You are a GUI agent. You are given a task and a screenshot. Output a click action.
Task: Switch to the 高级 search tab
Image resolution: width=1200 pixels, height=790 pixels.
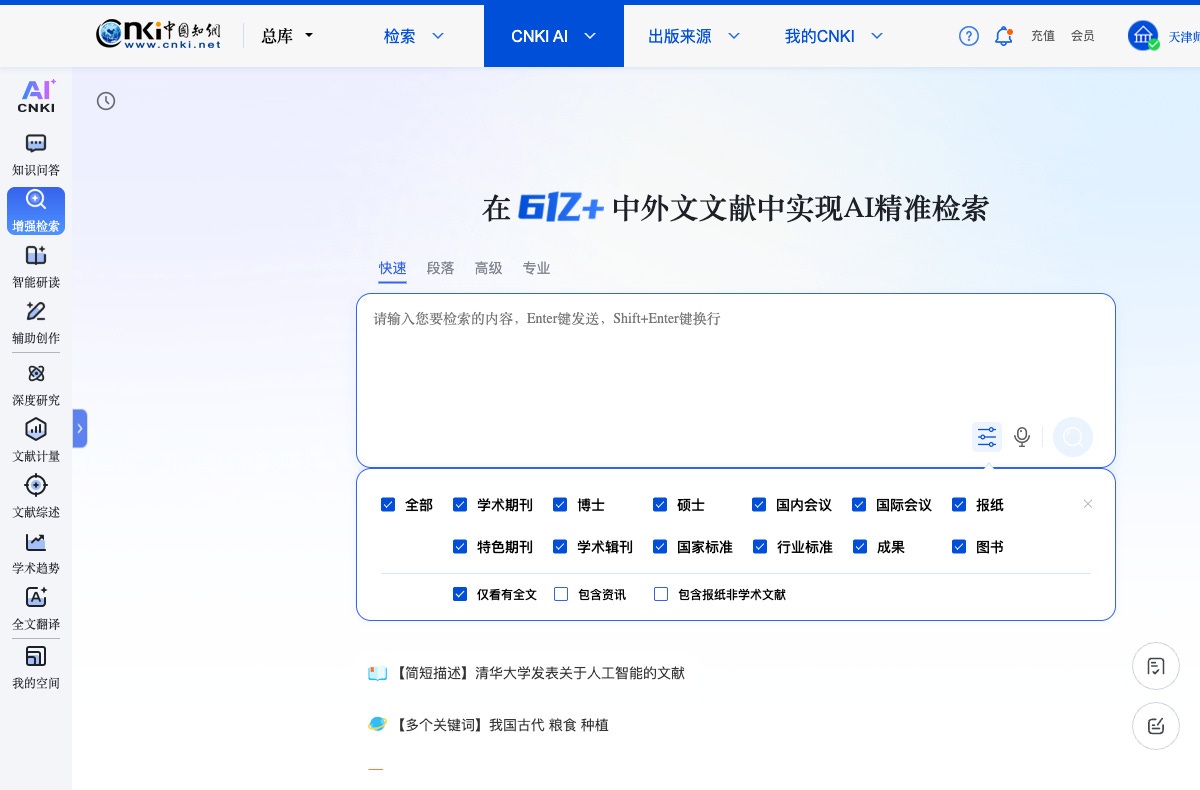488,268
